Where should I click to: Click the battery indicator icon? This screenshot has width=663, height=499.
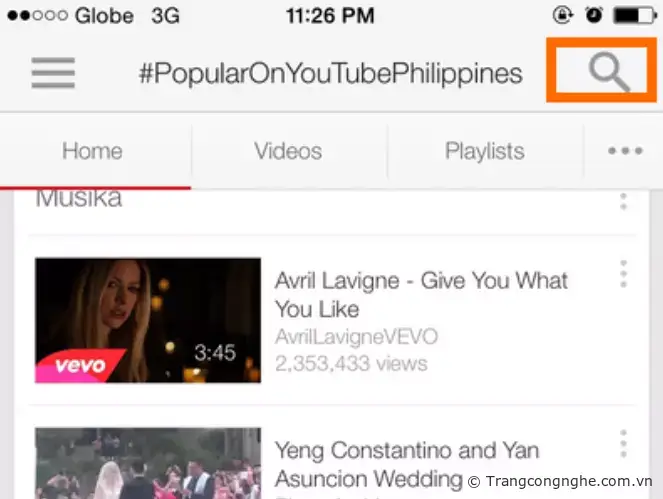tap(636, 16)
